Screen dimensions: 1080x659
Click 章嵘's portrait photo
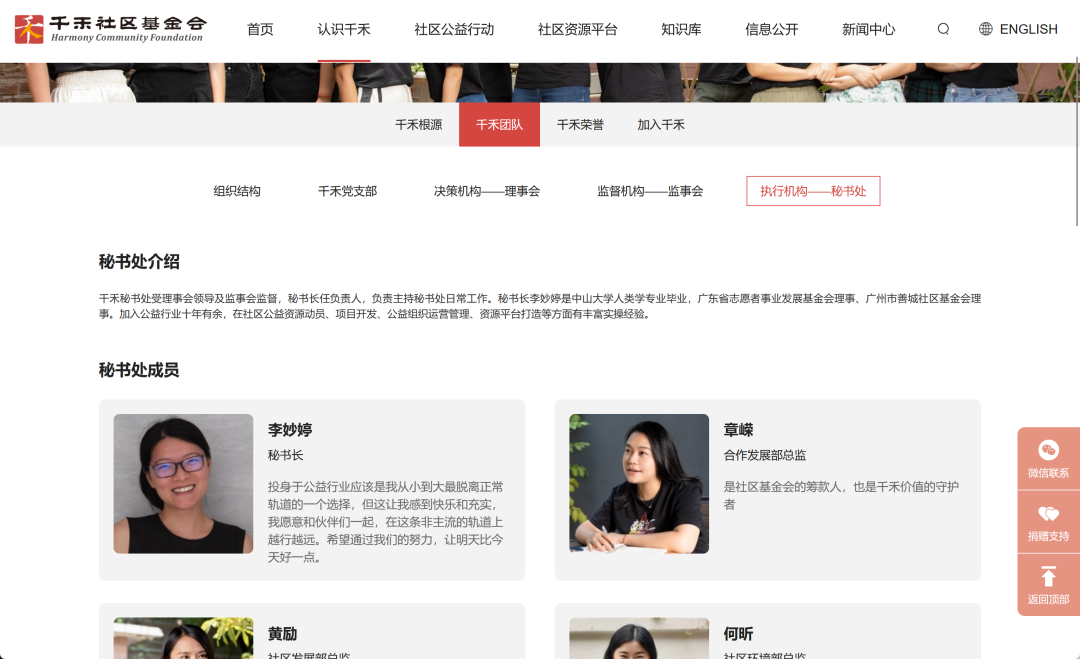click(638, 483)
